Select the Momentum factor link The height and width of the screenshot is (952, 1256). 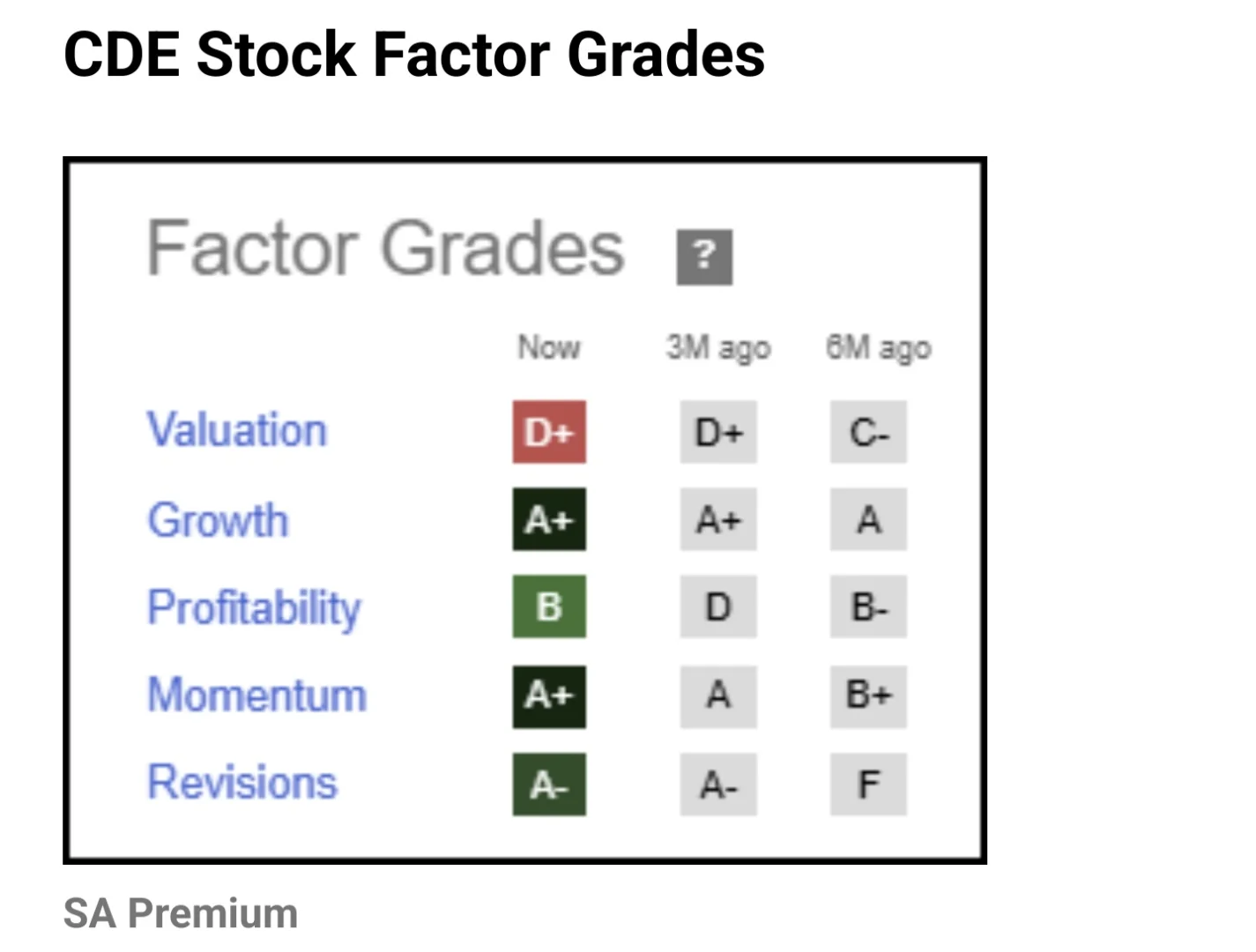tap(256, 695)
